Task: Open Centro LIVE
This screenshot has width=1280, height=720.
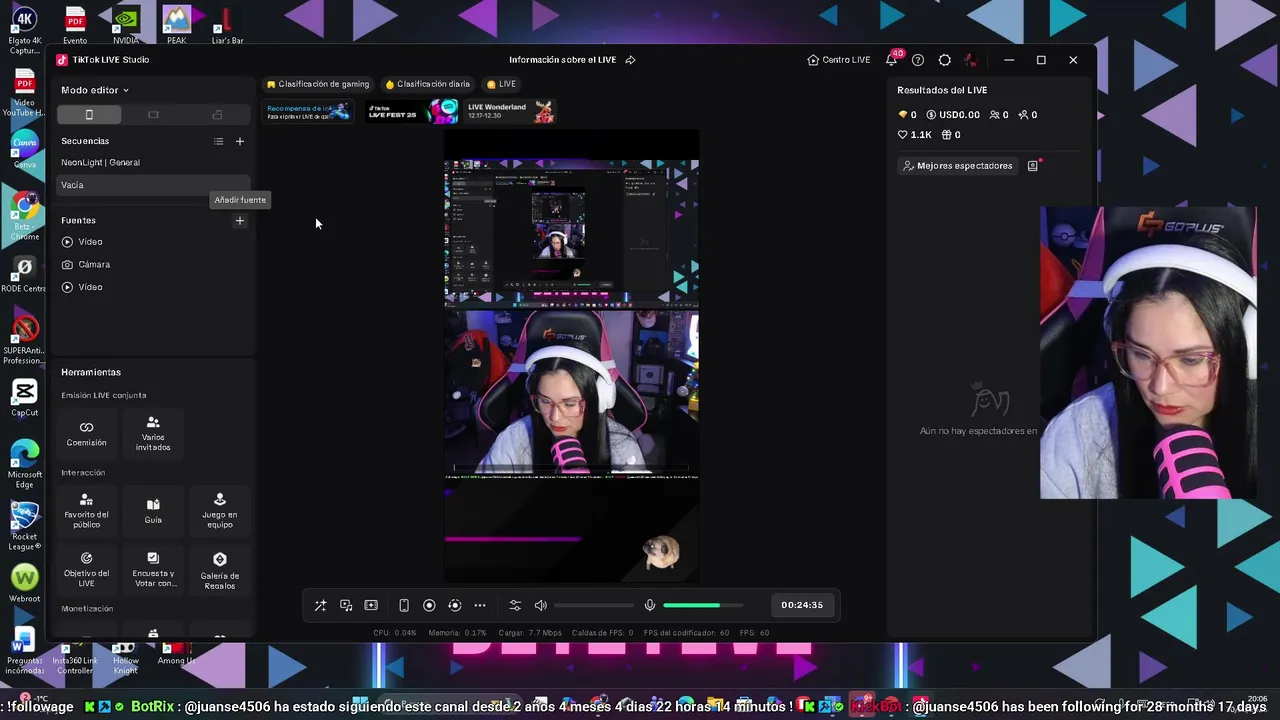Action: click(839, 60)
